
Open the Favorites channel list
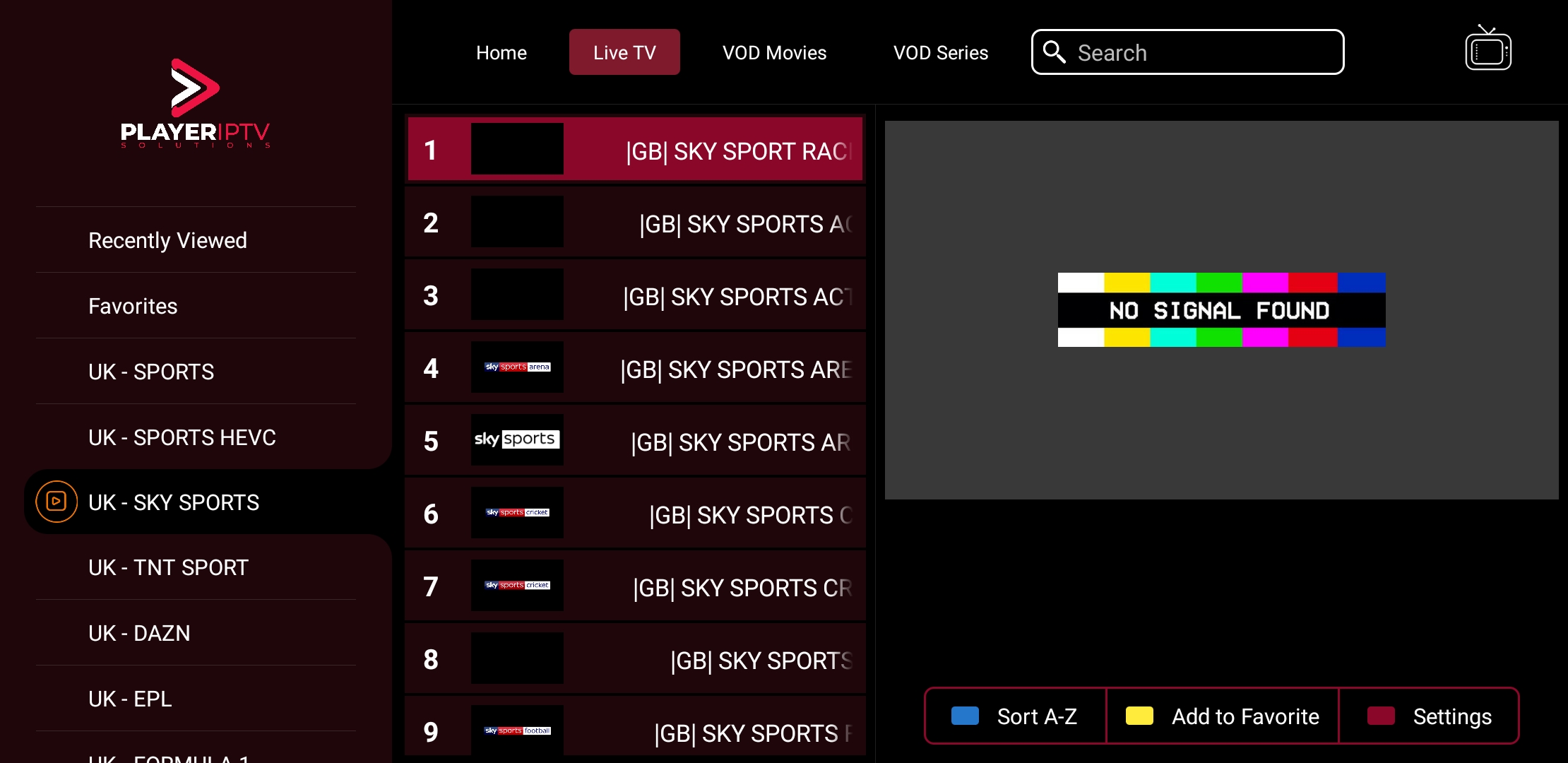click(x=133, y=305)
